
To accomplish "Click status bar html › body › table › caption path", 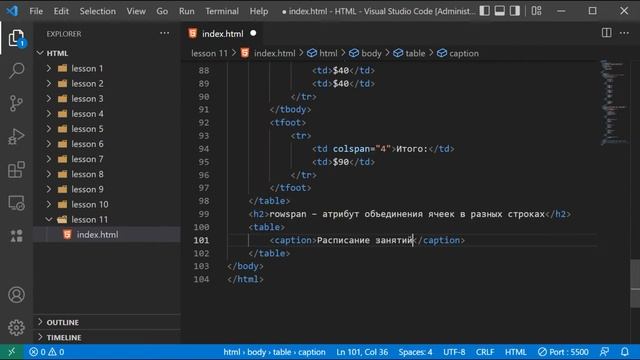I will 274,352.
